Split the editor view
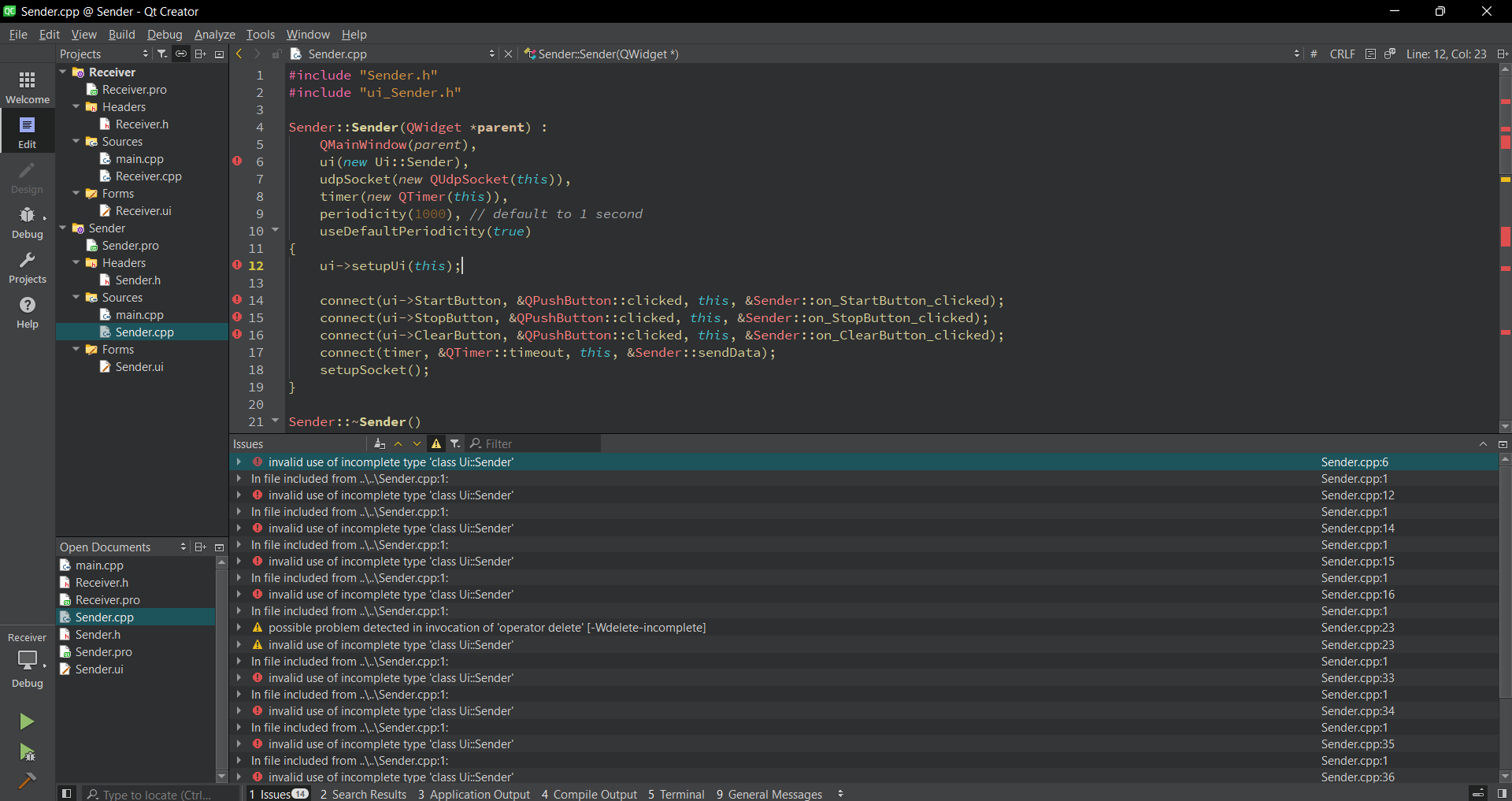 pos(1503,54)
